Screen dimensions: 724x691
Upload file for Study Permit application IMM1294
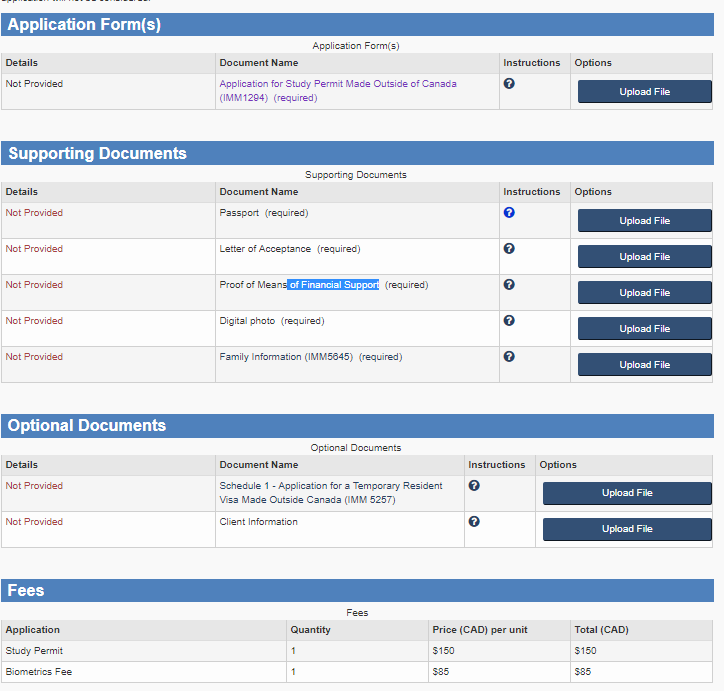point(645,91)
